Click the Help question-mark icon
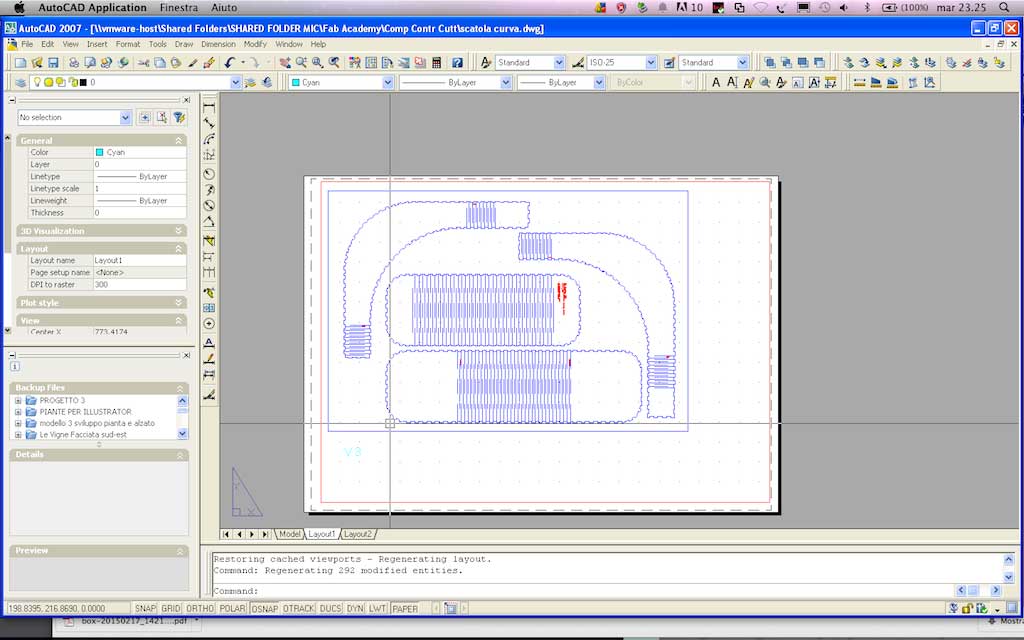The image size is (1024, 640). (x=457, y=63)
